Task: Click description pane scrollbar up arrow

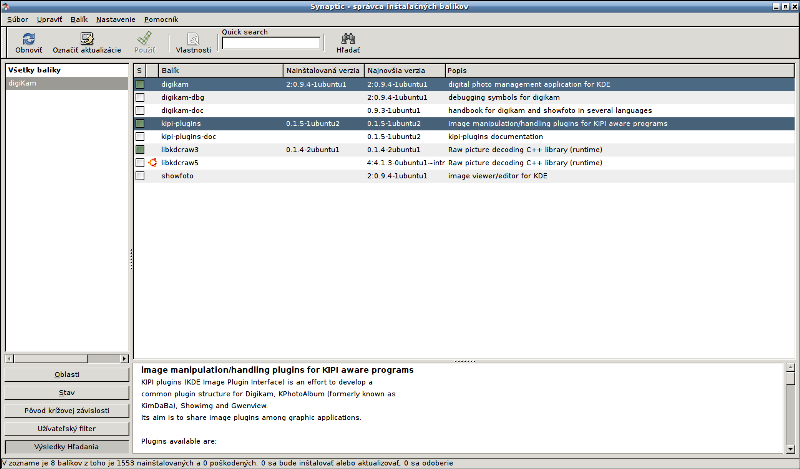Action: tap(790, 367)
